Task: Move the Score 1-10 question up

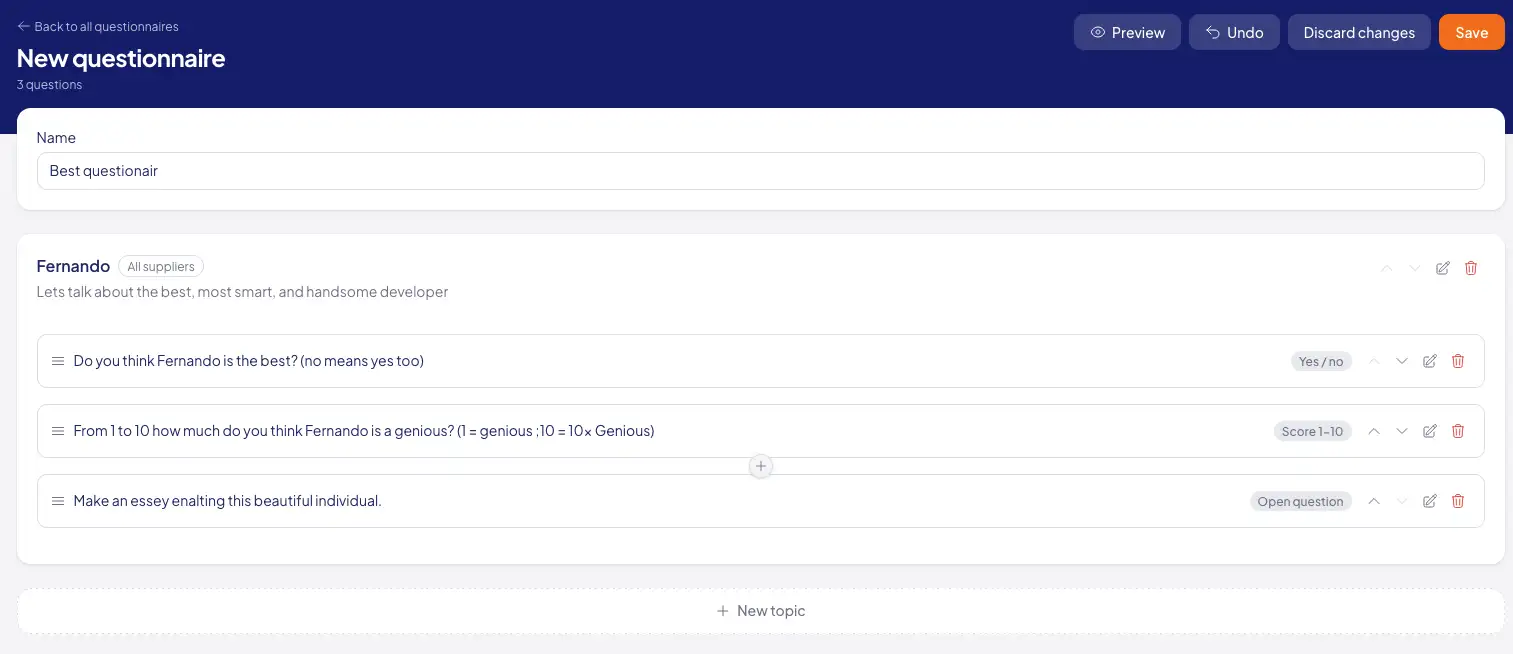Action: coord(1374,431)
